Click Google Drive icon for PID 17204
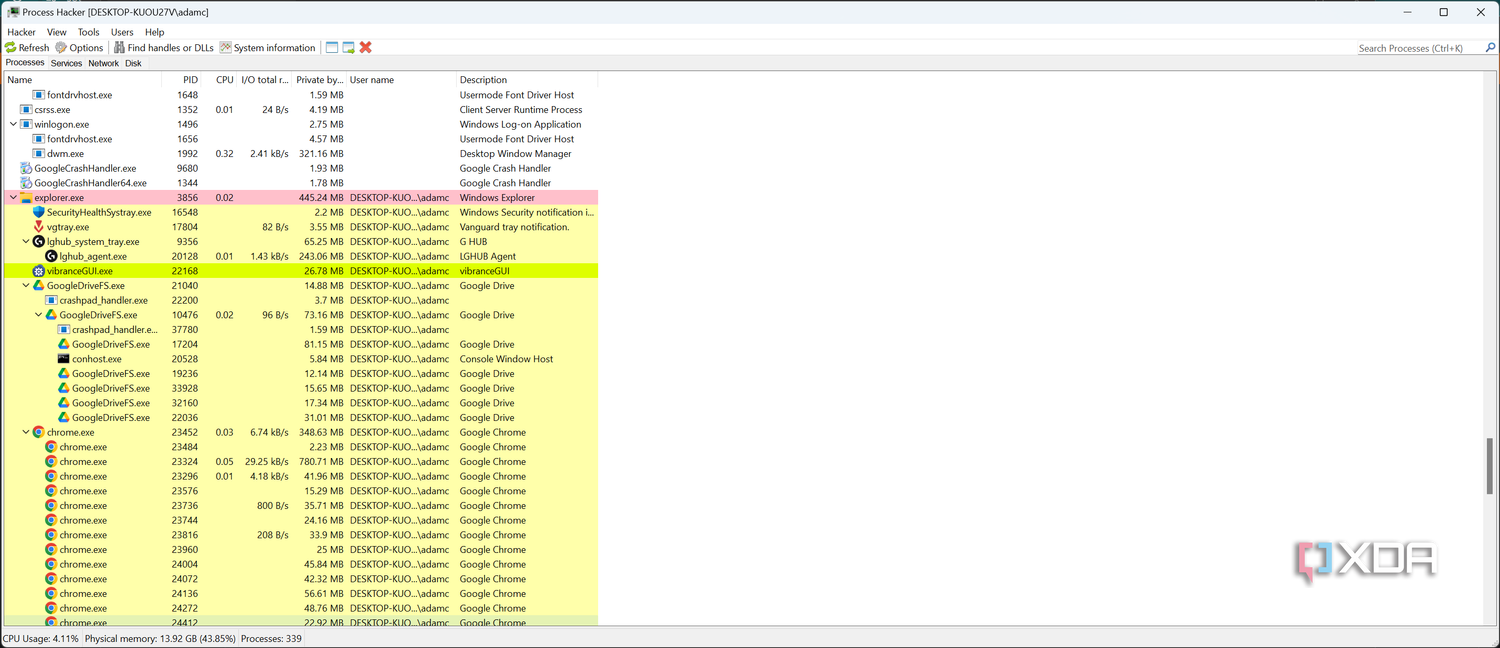Screen dimensions: 1500x648 (64, 344)
